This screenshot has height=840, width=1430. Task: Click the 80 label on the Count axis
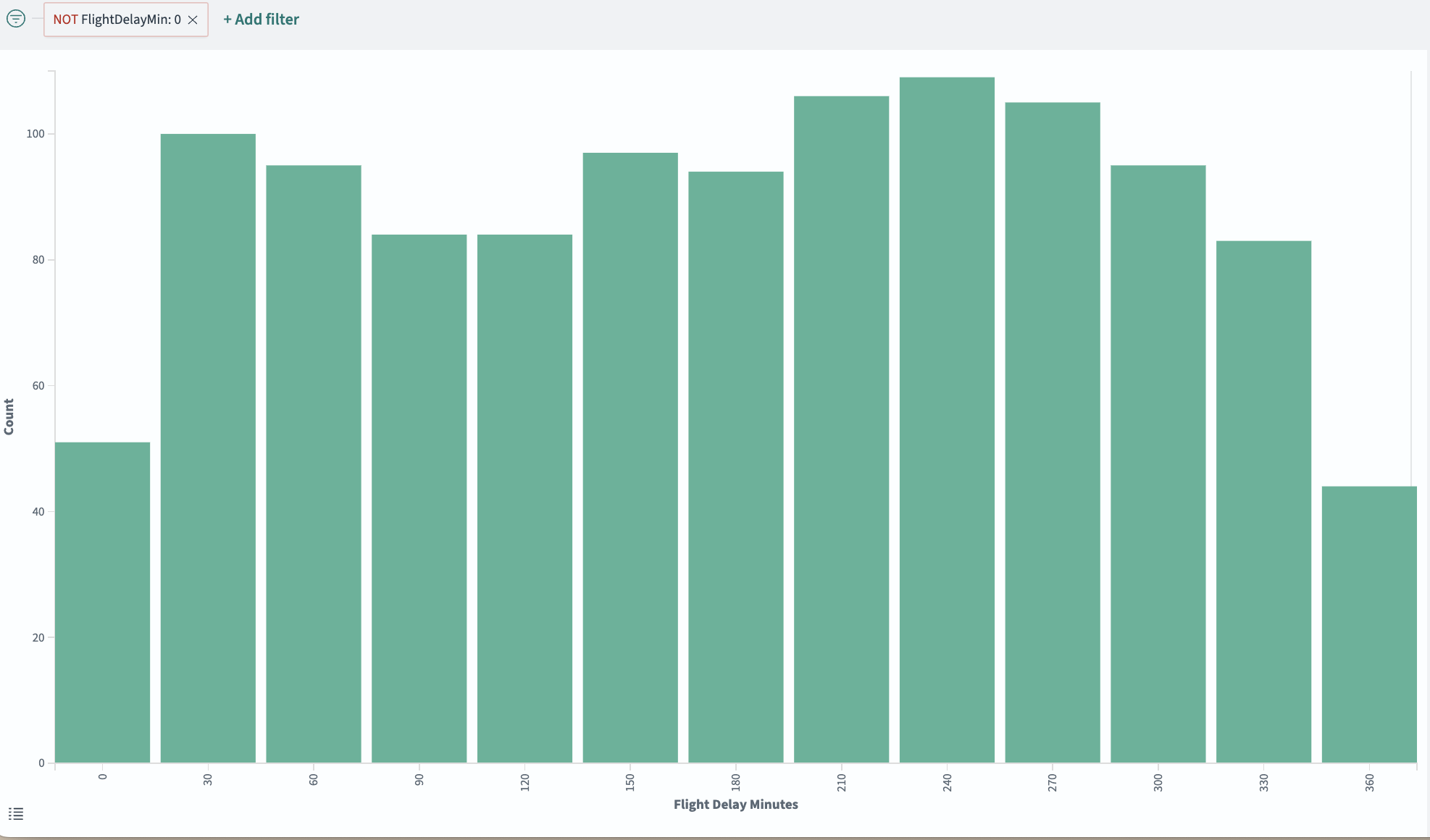pyautogui.click(x=38, y=260)
